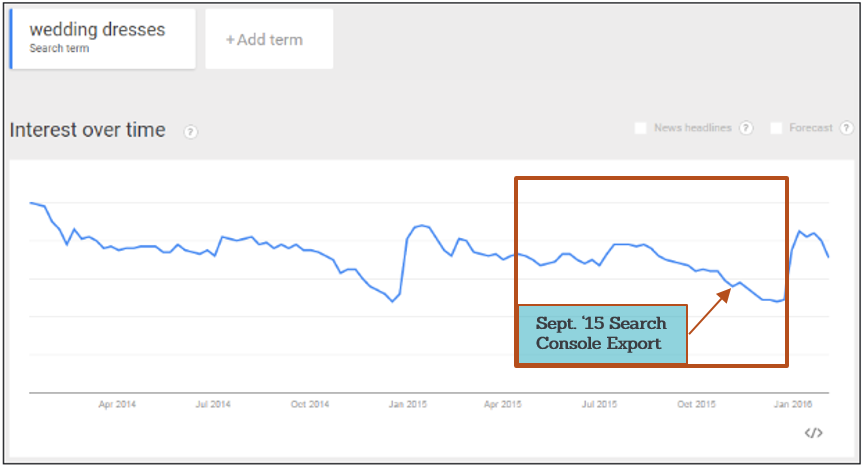
Task: Open help icon beside Interest over time
Action: [x=191, y=131]
